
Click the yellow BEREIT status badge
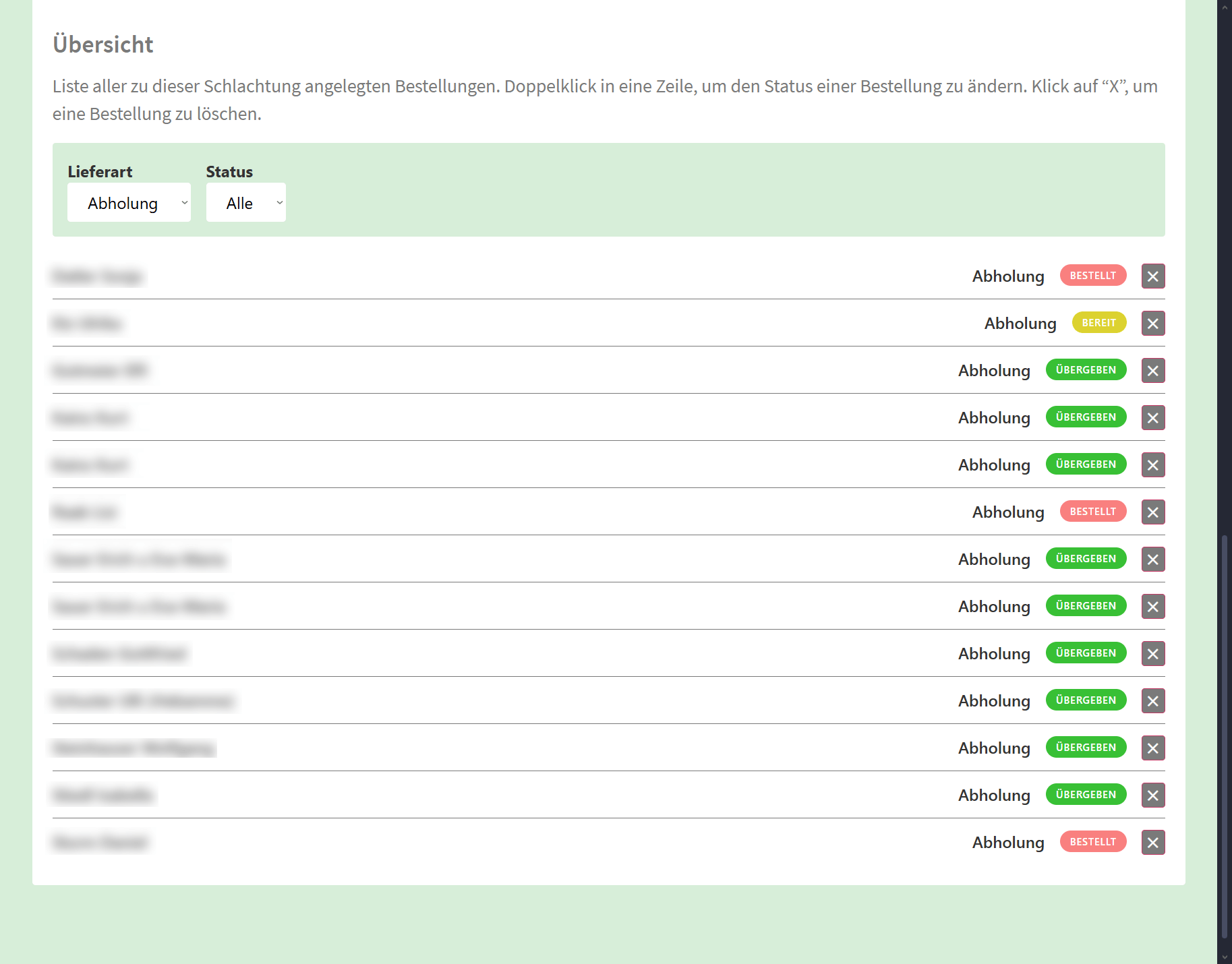[1098, 323]
